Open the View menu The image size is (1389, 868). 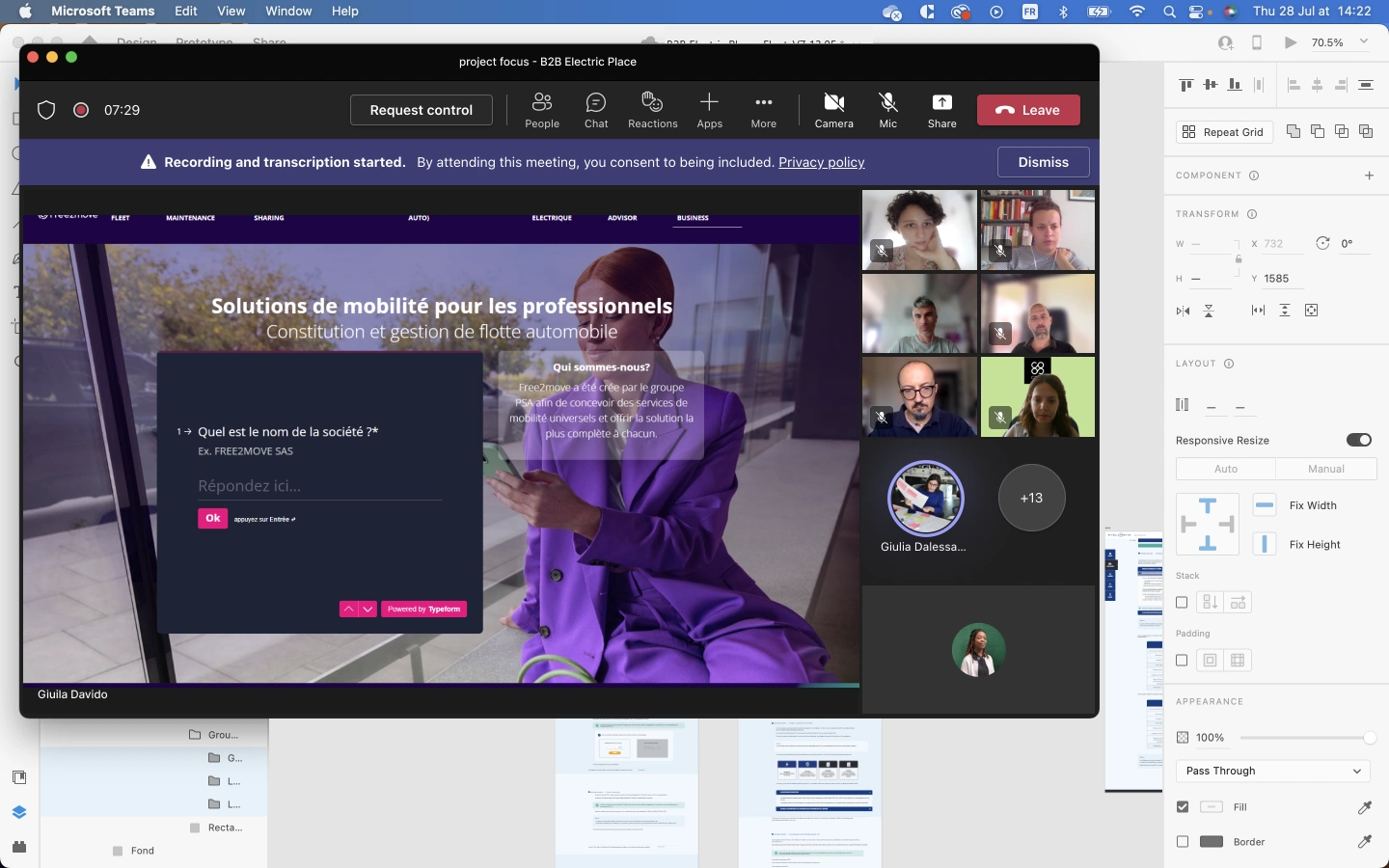[231, 12]
